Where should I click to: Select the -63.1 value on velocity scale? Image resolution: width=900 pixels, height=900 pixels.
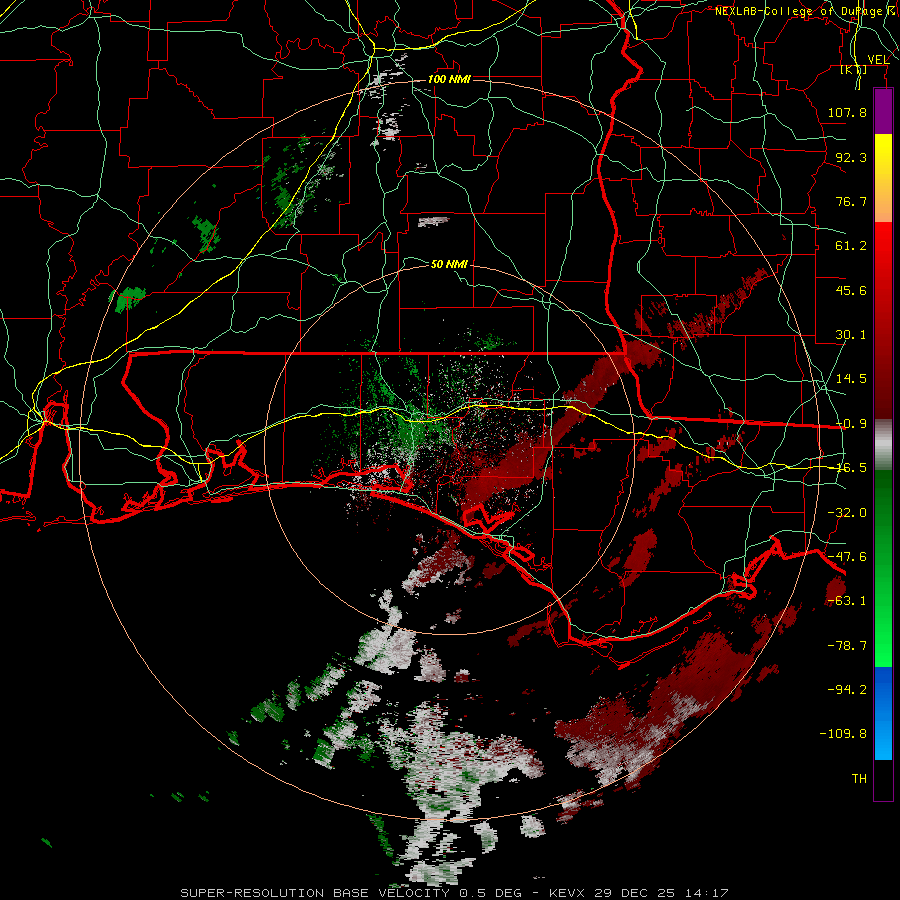coord(847,601)
